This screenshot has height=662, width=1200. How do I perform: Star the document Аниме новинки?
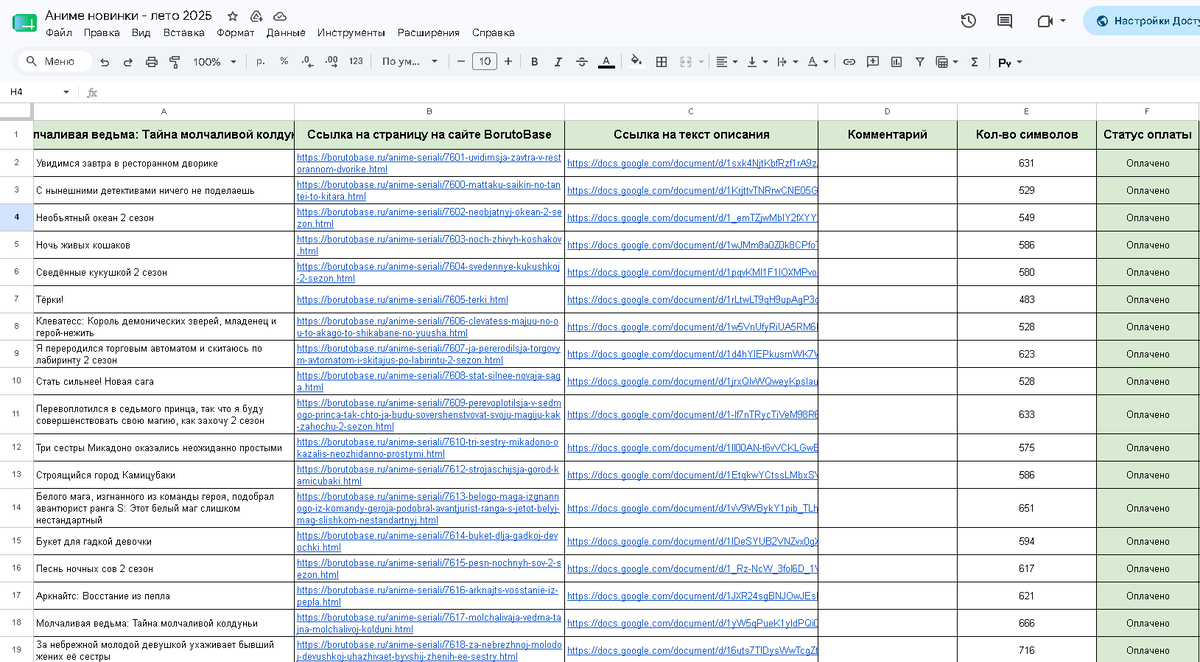tap(233, 17)
